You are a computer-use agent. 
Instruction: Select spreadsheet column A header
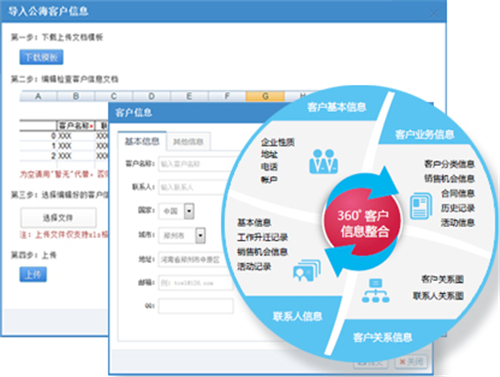[x=38, y=96]
